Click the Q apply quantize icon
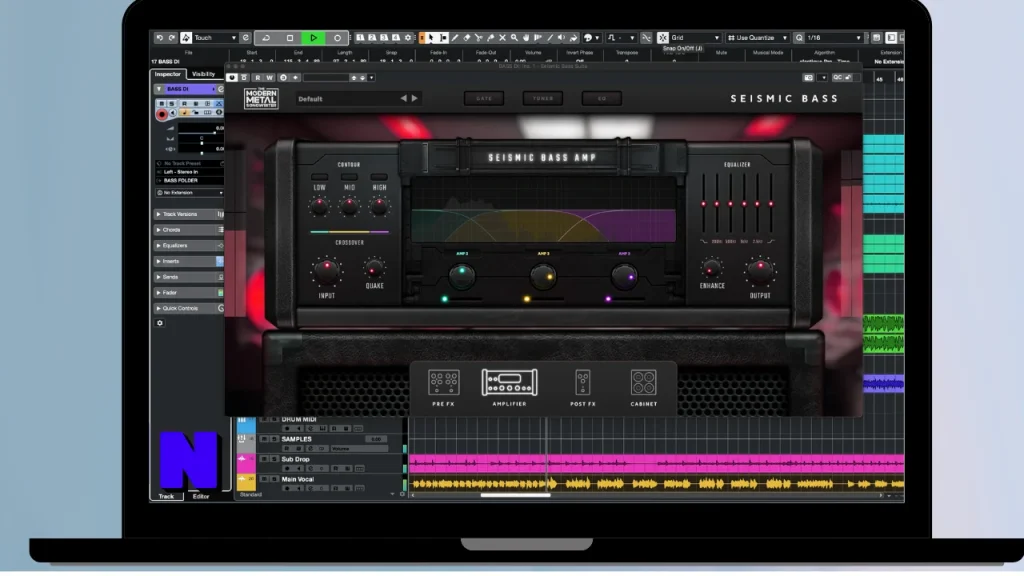 pos(799,38)
